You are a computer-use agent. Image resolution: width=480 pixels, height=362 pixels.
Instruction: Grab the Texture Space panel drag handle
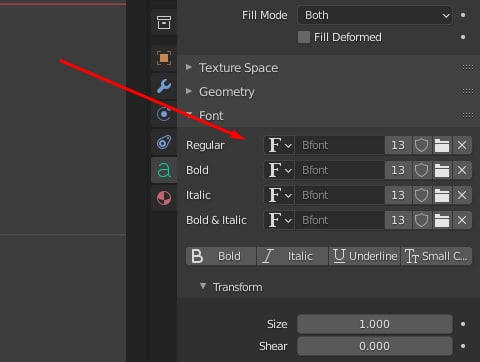[x=468, y=68]
